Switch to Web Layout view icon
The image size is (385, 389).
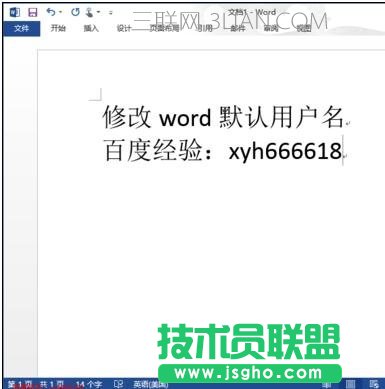point(374,384)
